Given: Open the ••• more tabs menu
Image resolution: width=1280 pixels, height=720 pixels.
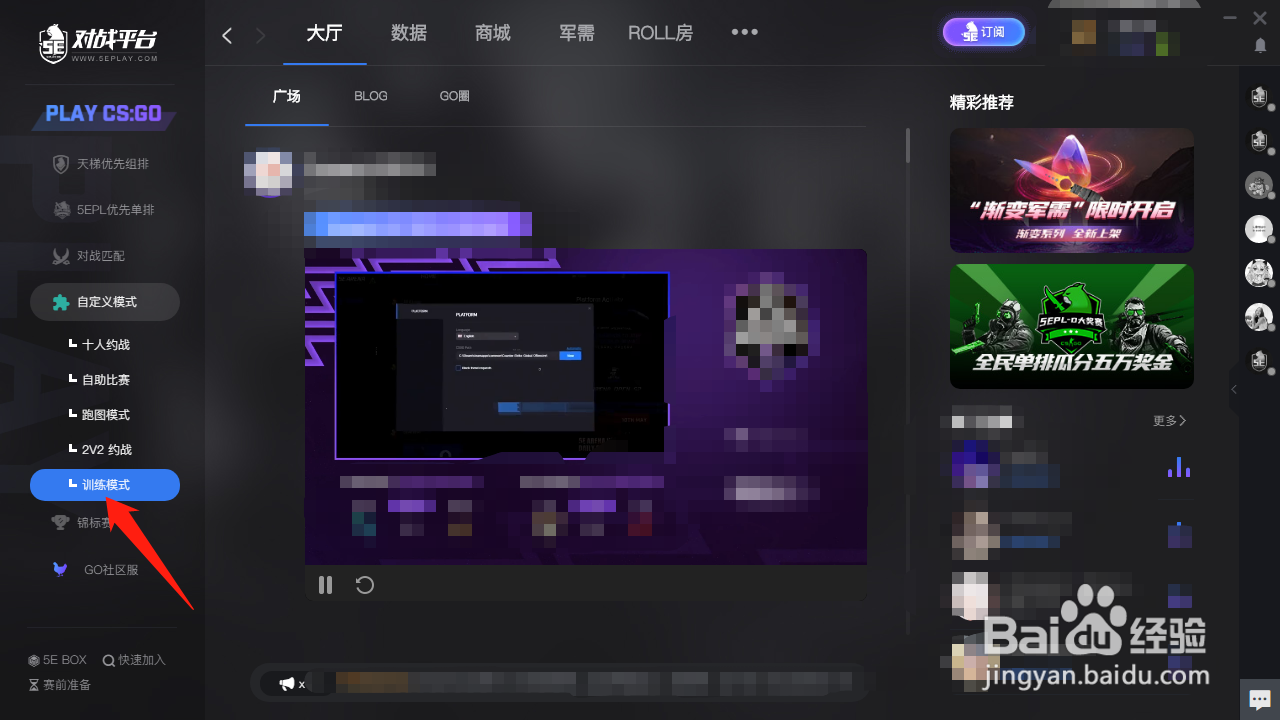Looking at the screenshot, I should pos(744,32).
